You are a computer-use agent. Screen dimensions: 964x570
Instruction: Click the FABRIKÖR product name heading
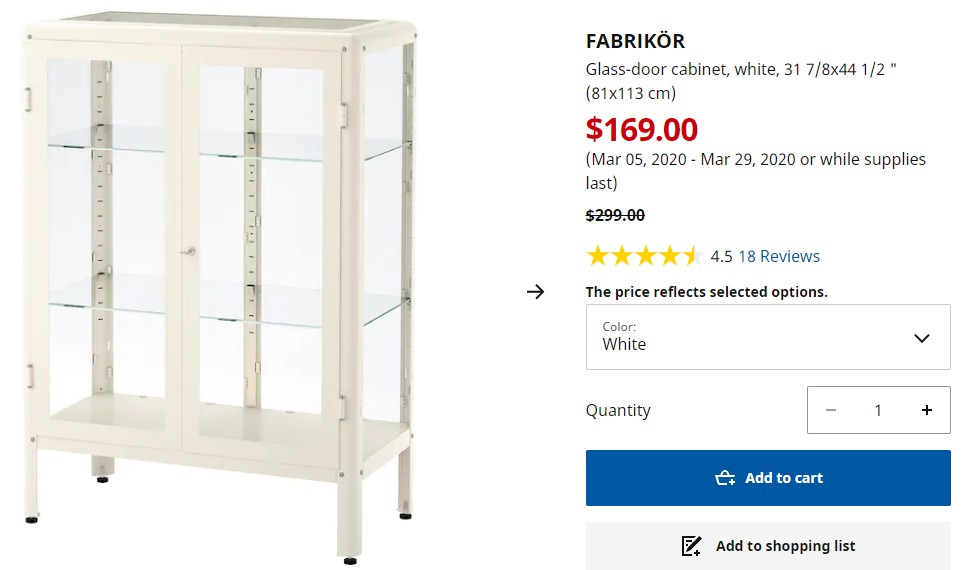pyautogui.click(x=635, y=42)
